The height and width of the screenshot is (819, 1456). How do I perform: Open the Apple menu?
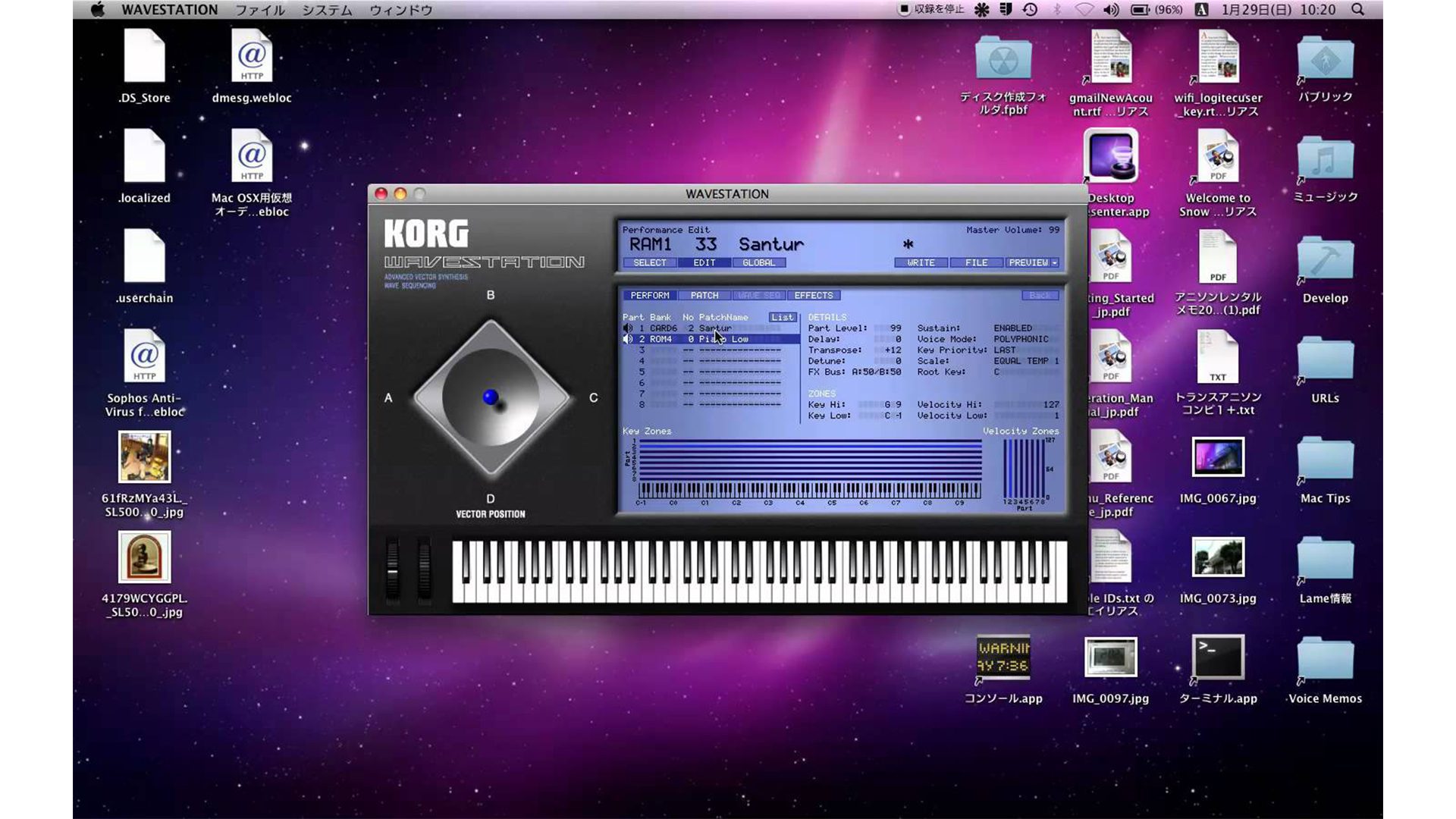(x=98, y=10)
